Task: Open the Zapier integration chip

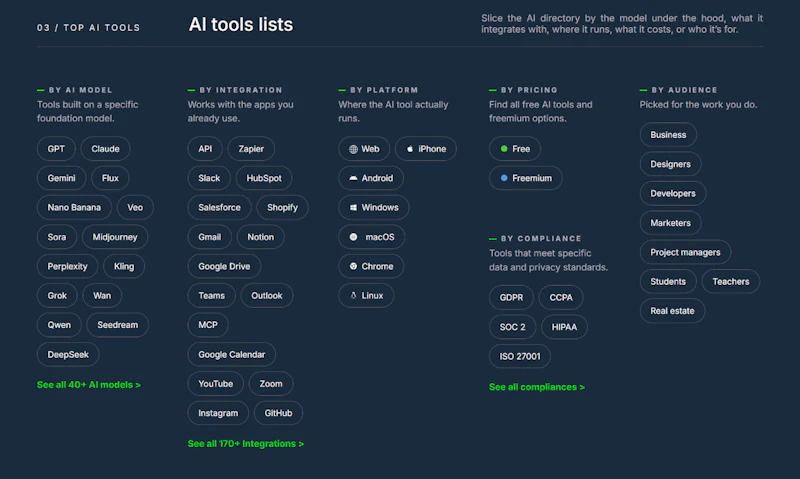Action: click(251, 149)
